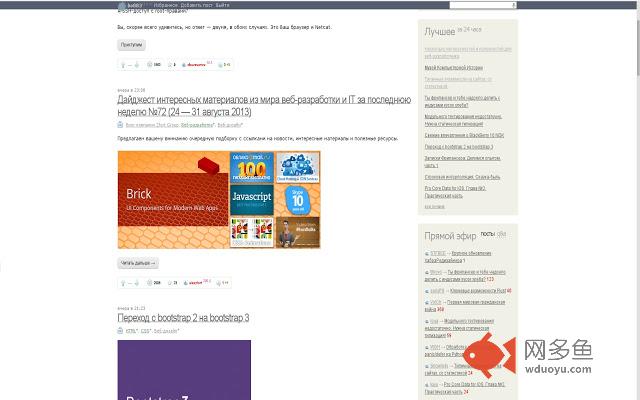Click the 100 облако mail.ru thumbnail tile
Viewport: 640px width, 400px height.
pyautogui.click(x=251, y=167)
